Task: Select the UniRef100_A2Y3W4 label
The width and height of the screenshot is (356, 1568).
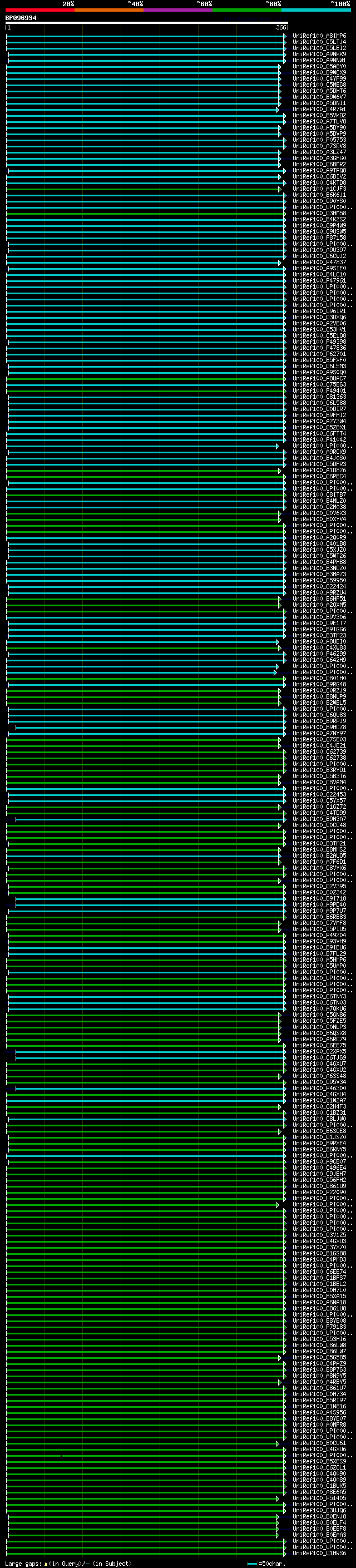Action: (319, 421)
